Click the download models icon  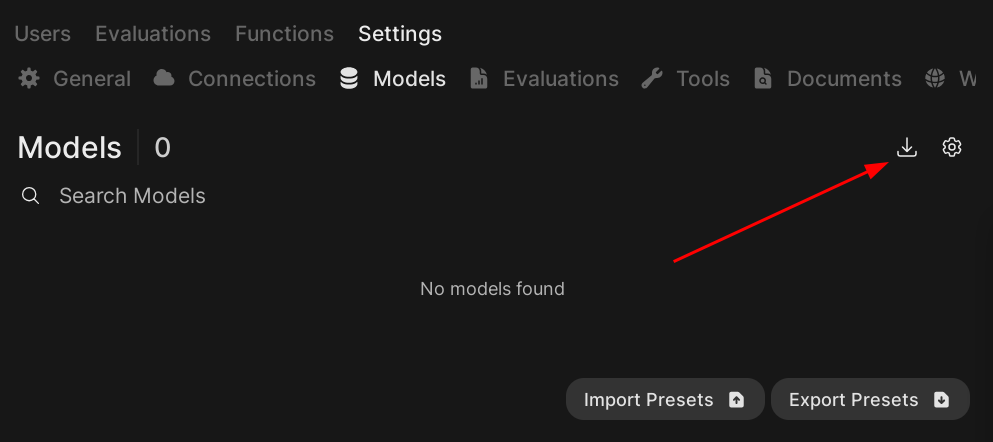(x=906, y=148)
